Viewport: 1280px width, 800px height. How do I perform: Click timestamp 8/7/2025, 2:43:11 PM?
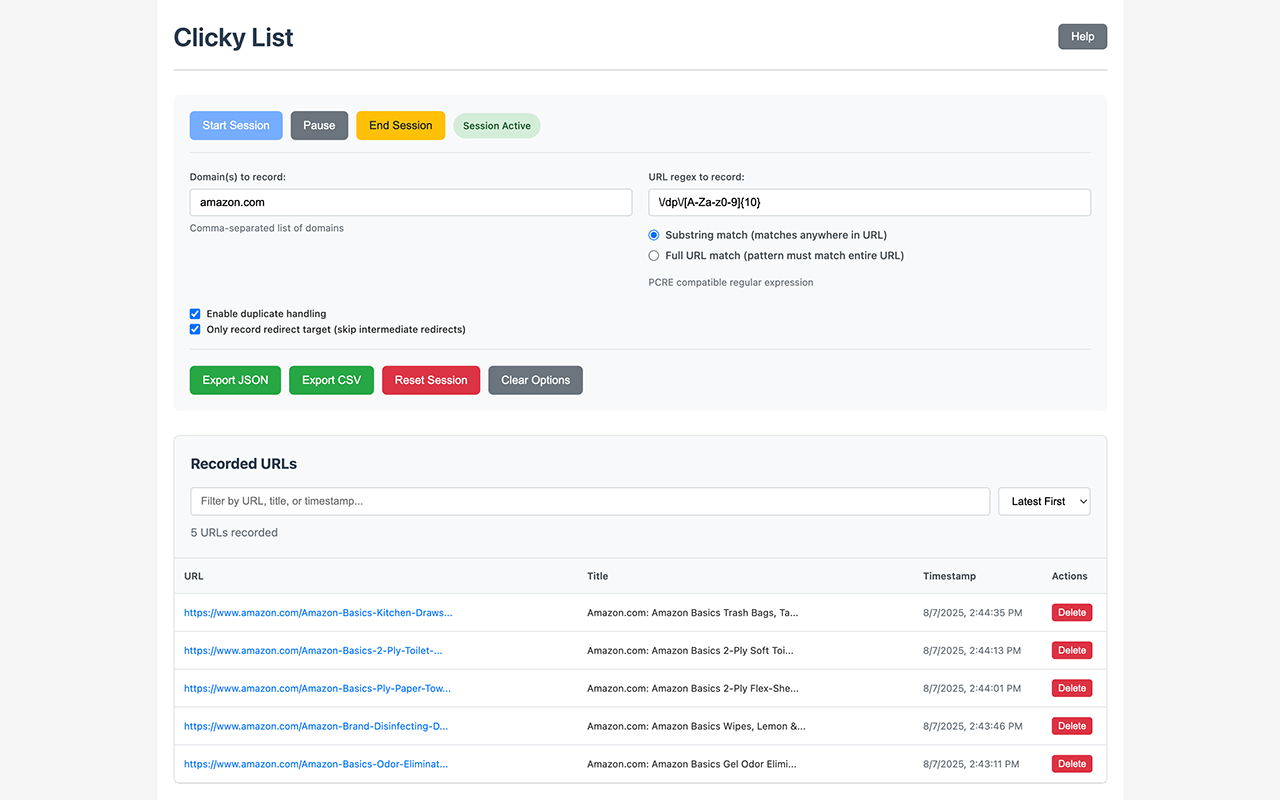(x=971, y=764)
